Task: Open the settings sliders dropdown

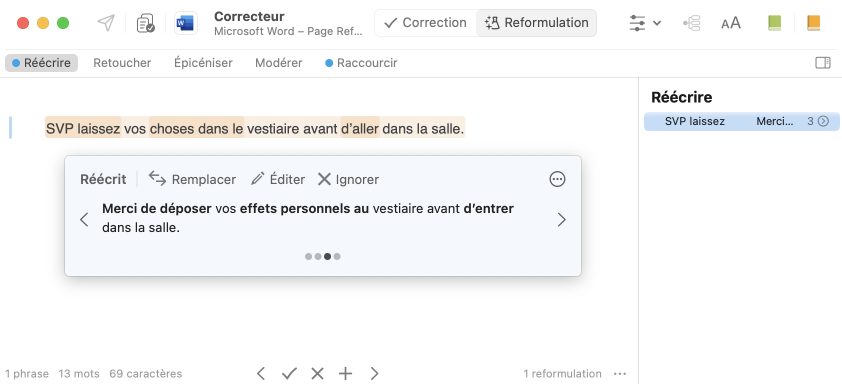Action: point(645,23)
